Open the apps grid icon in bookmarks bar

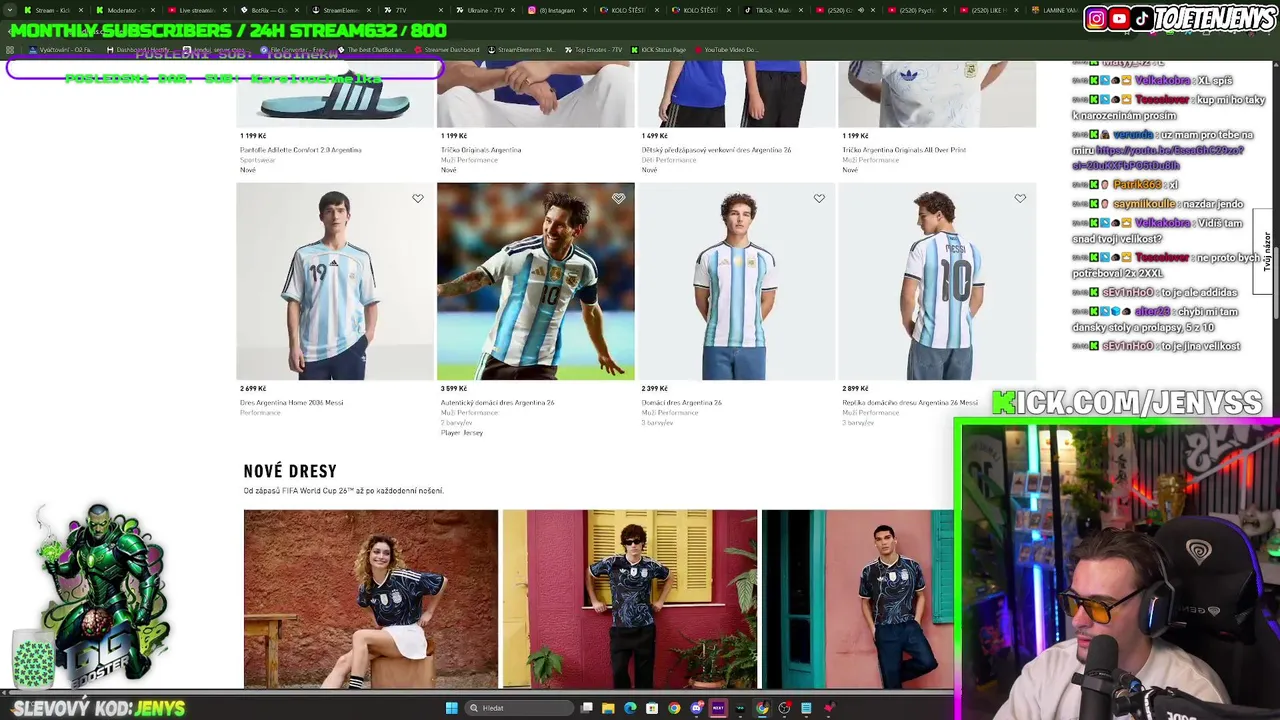[x=10, y=50]
